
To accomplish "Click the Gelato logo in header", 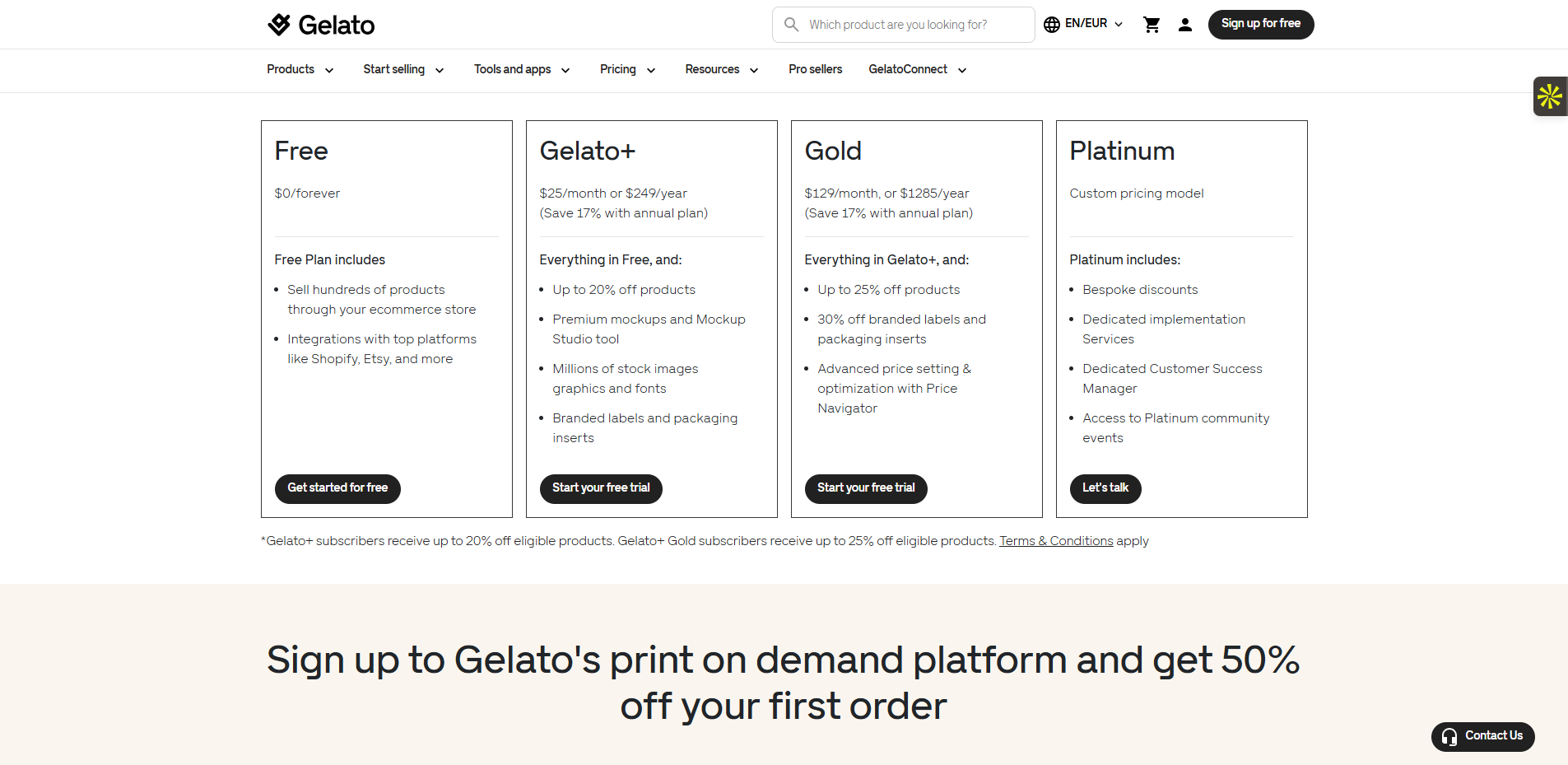I will coord(321,25).
